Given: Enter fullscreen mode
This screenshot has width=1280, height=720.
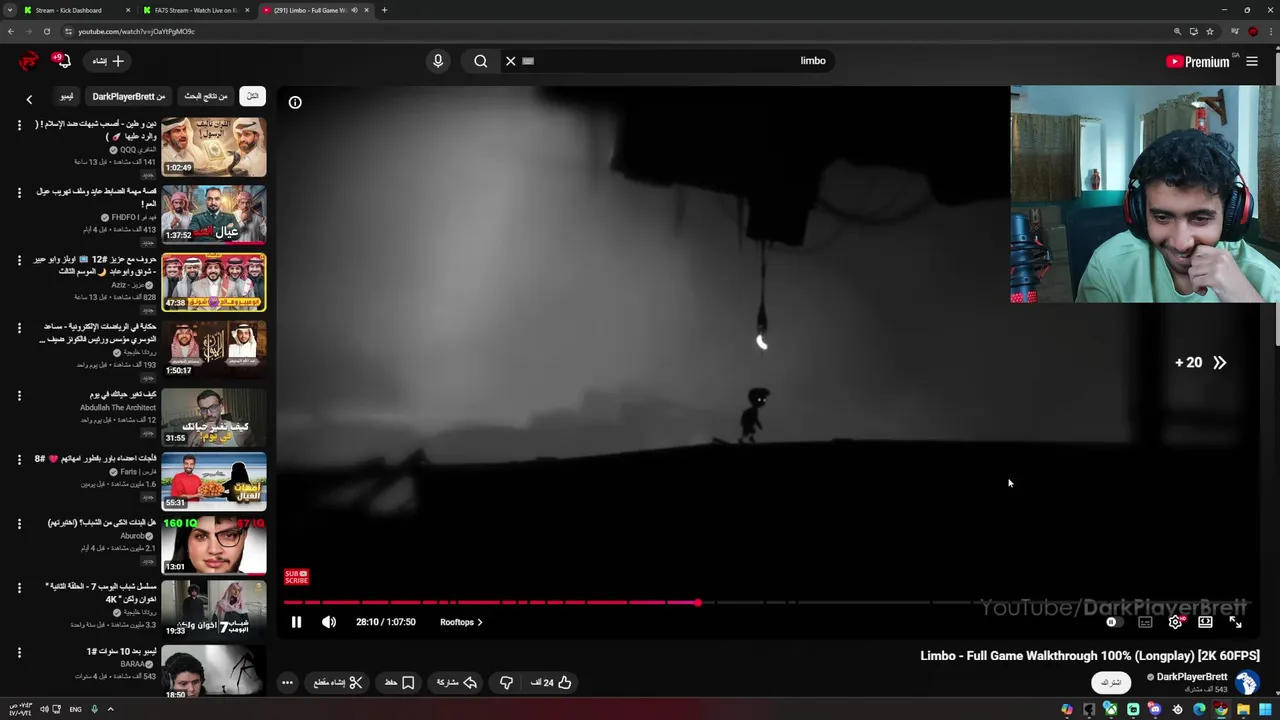Looking at the screenshot, I should (1236, 622).
